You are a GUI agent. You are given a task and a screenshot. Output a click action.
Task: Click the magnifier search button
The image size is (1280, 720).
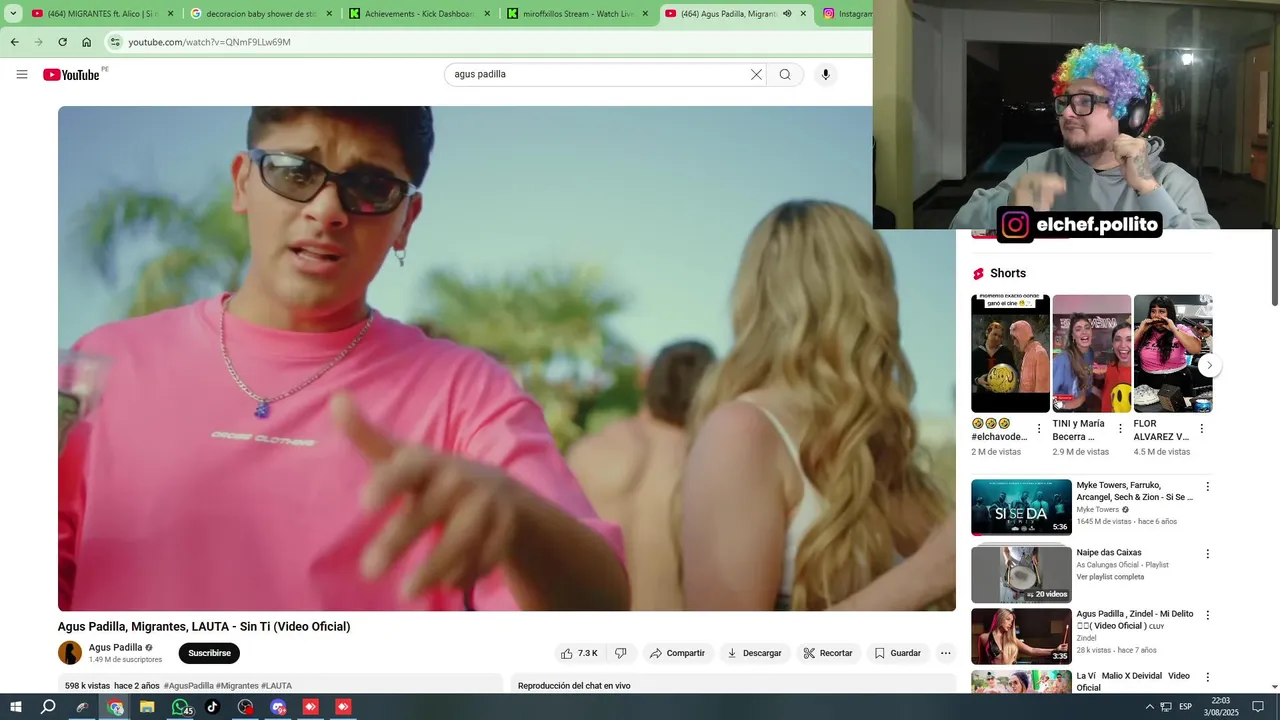(785, 74)
